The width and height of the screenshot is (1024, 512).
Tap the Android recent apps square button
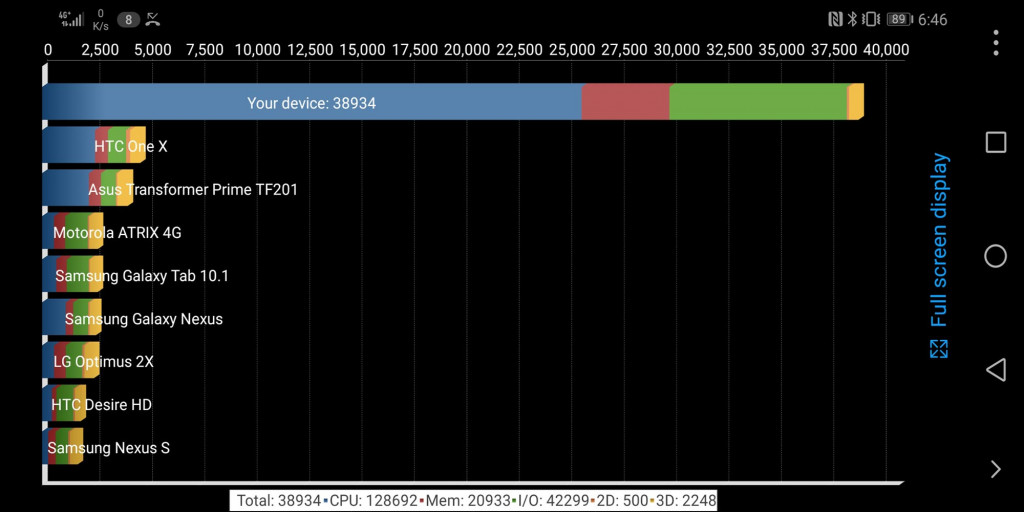pos(995,142)
